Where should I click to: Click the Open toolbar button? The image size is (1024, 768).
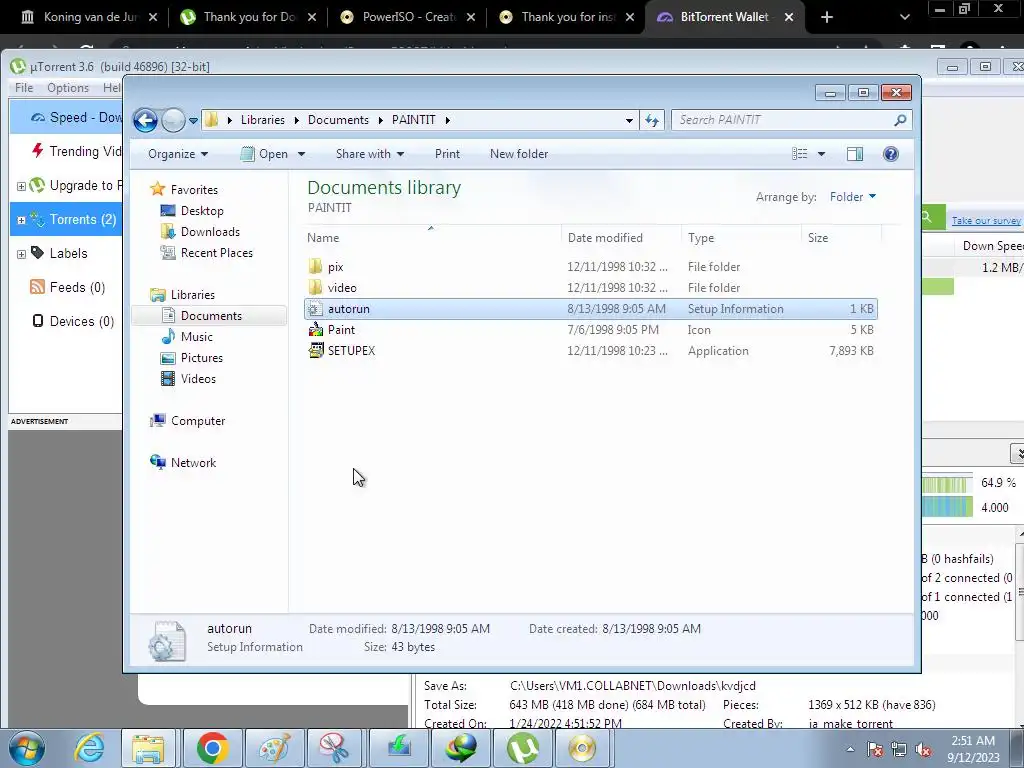[x=264, y=154]
